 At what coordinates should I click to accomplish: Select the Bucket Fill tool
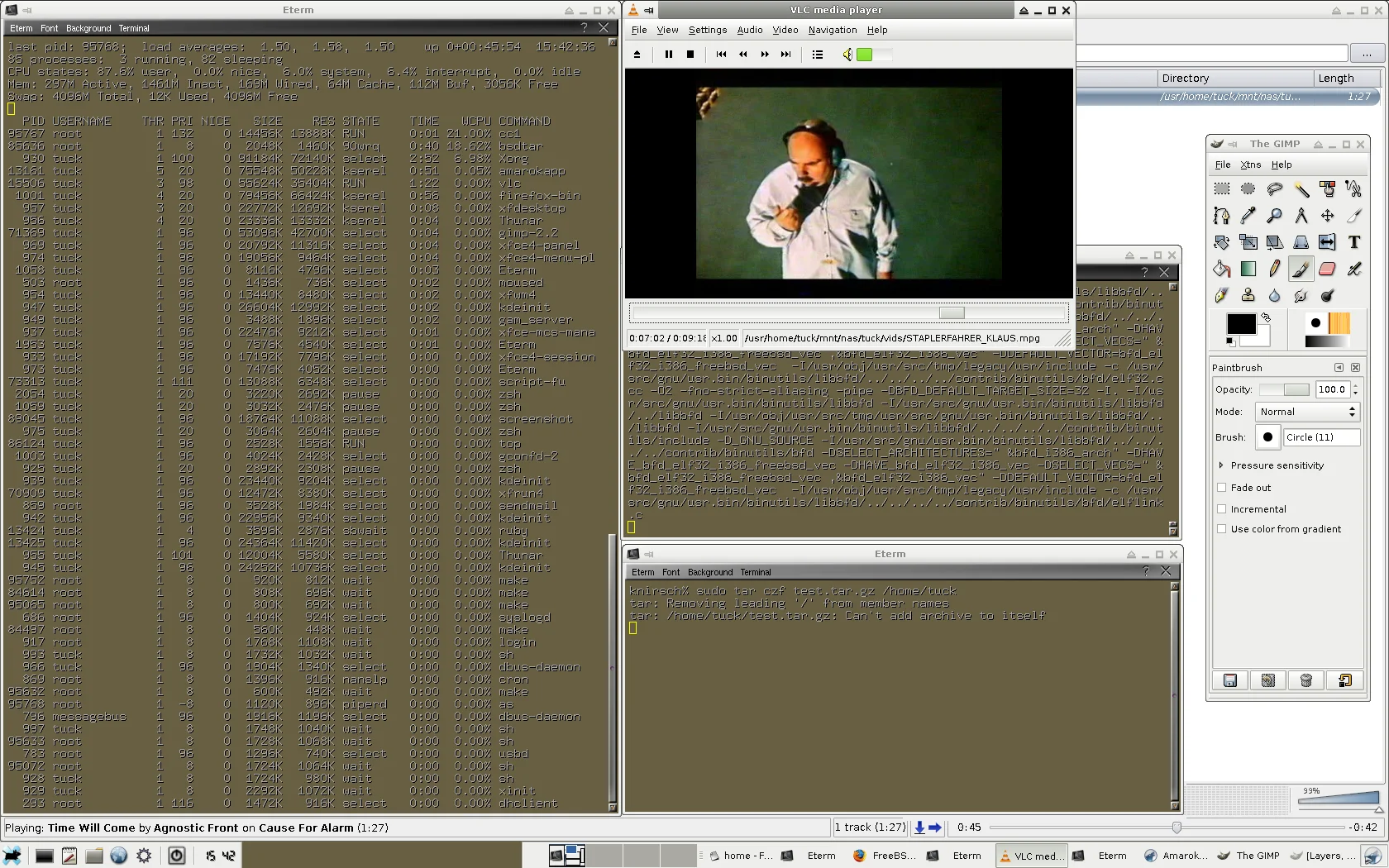click(x=1221, y=269)
